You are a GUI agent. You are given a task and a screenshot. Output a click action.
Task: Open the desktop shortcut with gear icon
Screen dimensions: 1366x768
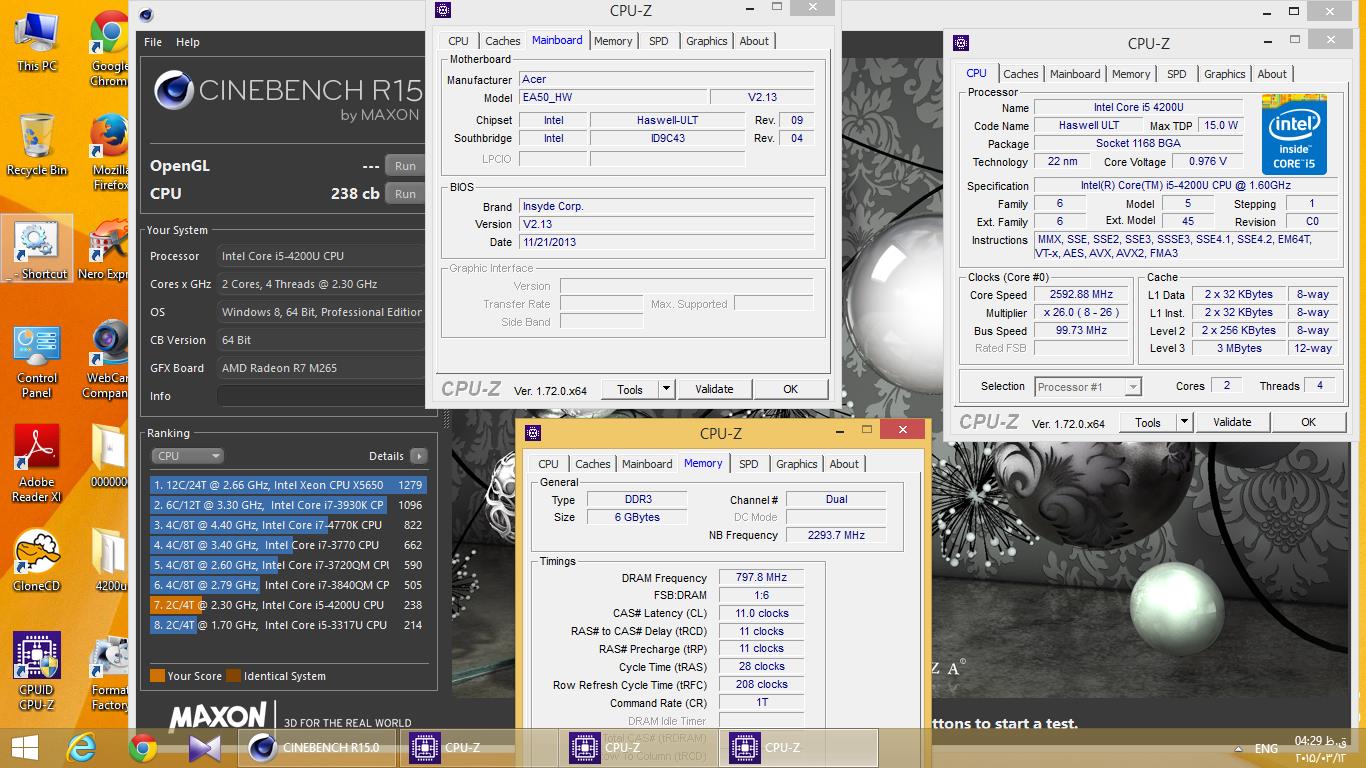(x=37, y=250)
